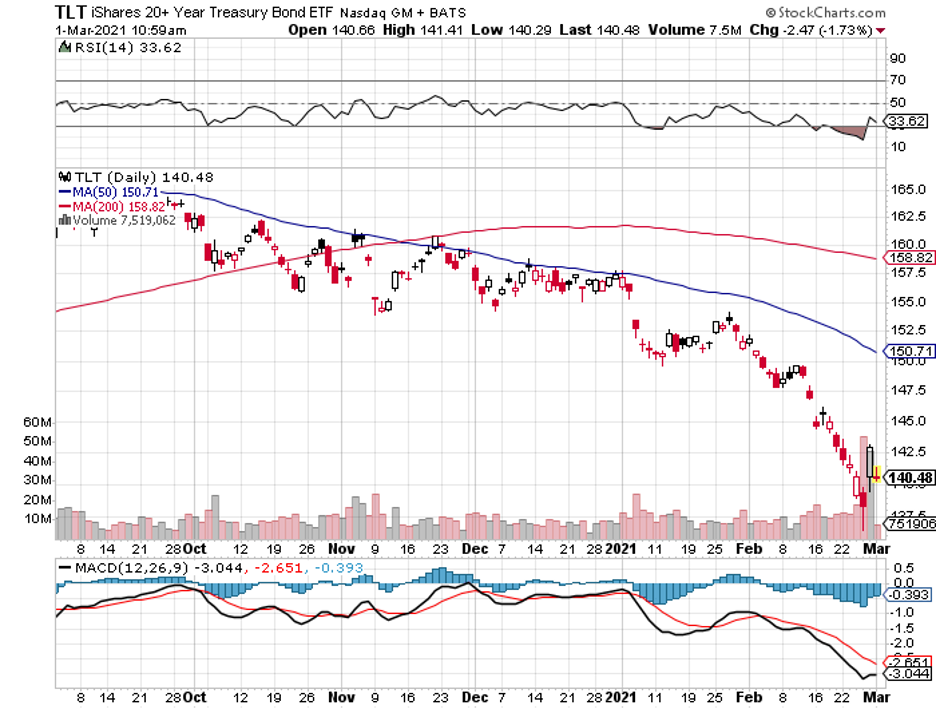Click the 140.48 last price tag
Viewport: 936px width, 708px height.
click(x=907, y=477)
